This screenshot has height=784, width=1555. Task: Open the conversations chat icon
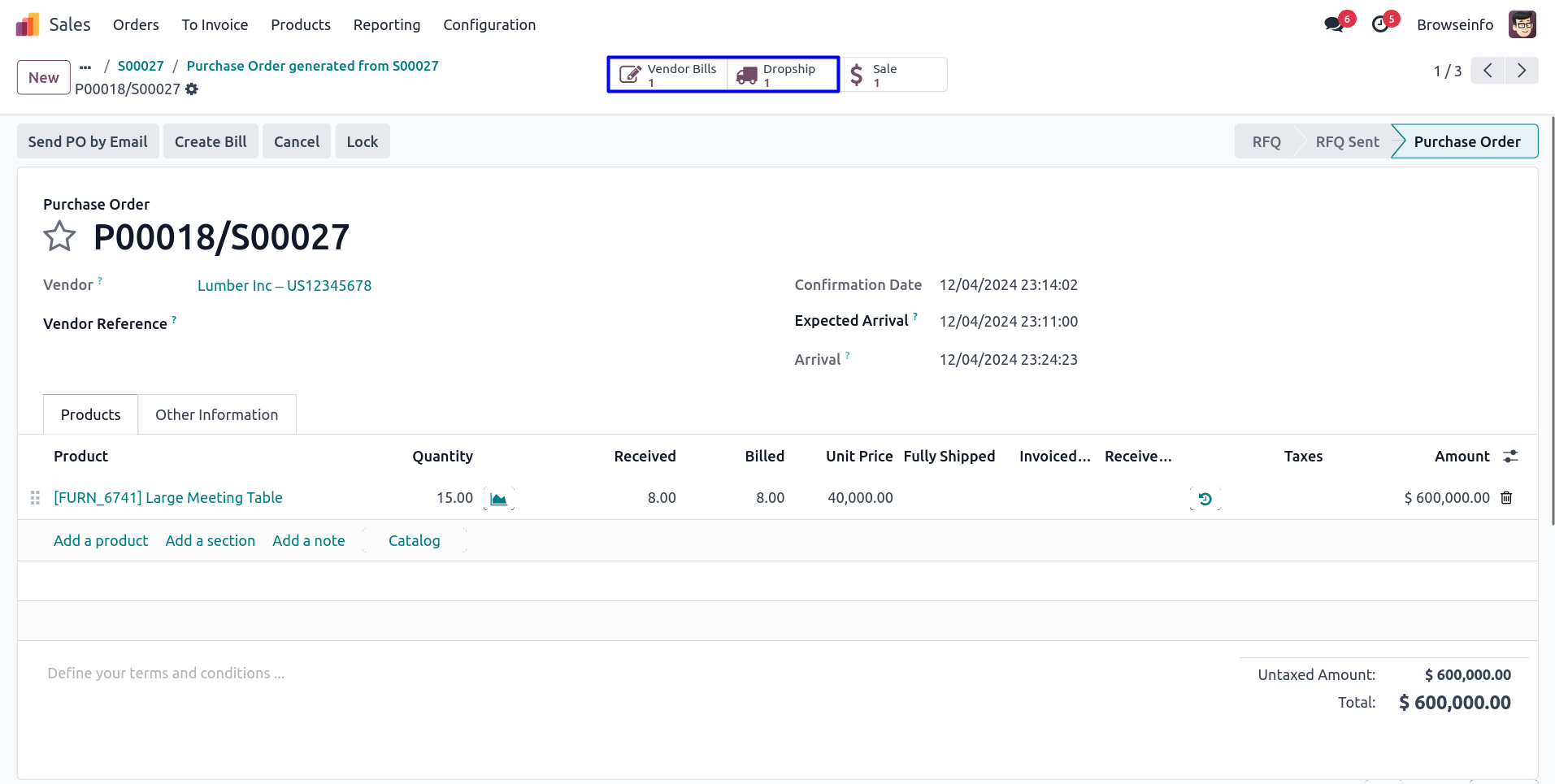click(1333, 25)
